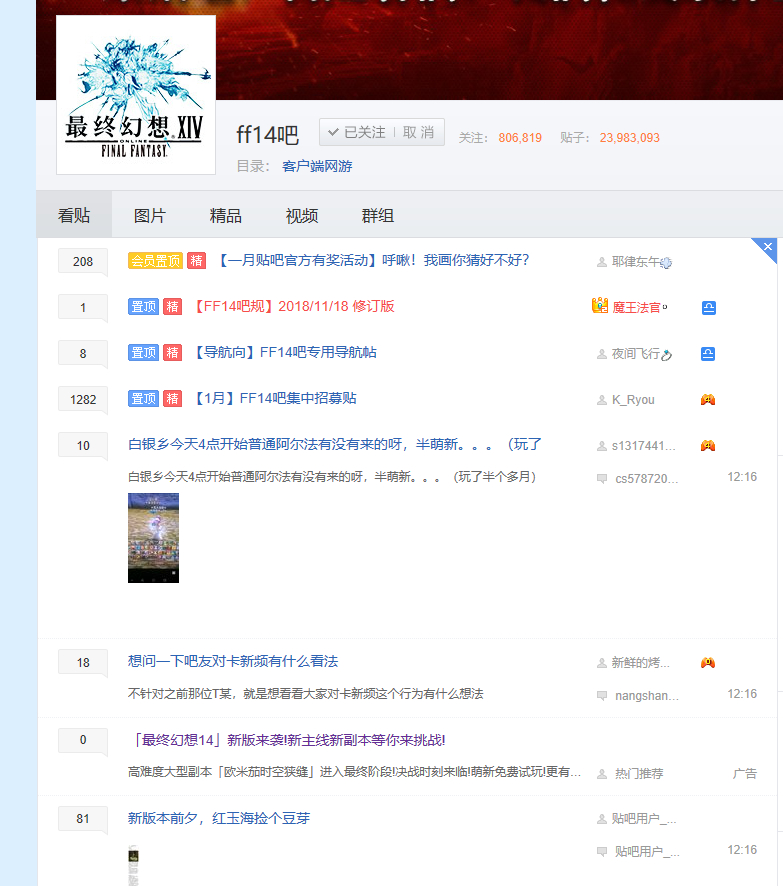Click the blue badge icon on 夜间飞行 row
Image resolution: width=783 pixels, height=886 pixels.
coord(708,354)
